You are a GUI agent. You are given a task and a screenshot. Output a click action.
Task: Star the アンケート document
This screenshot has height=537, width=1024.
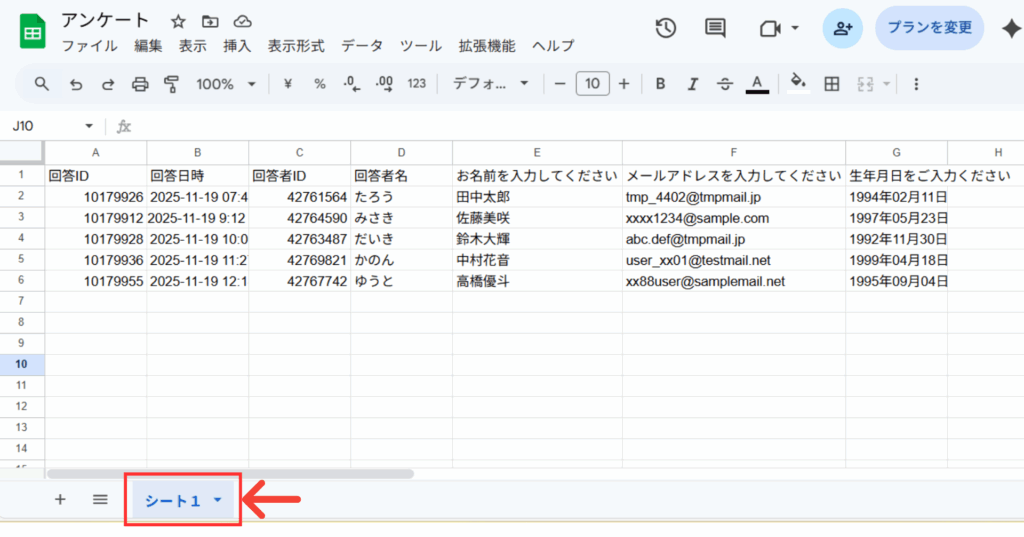tap(178, 21)
